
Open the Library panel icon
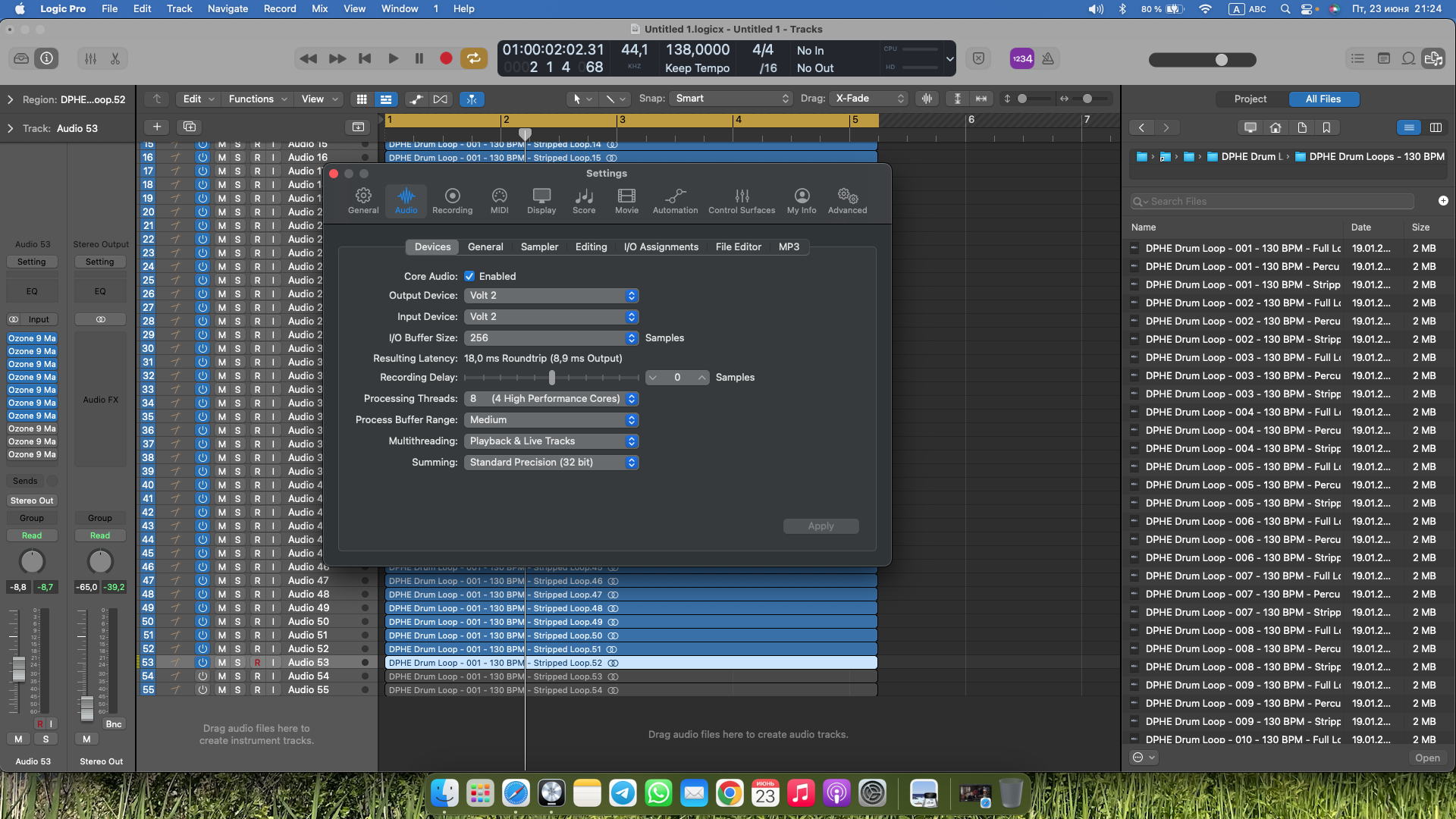[x=21, y=58]
